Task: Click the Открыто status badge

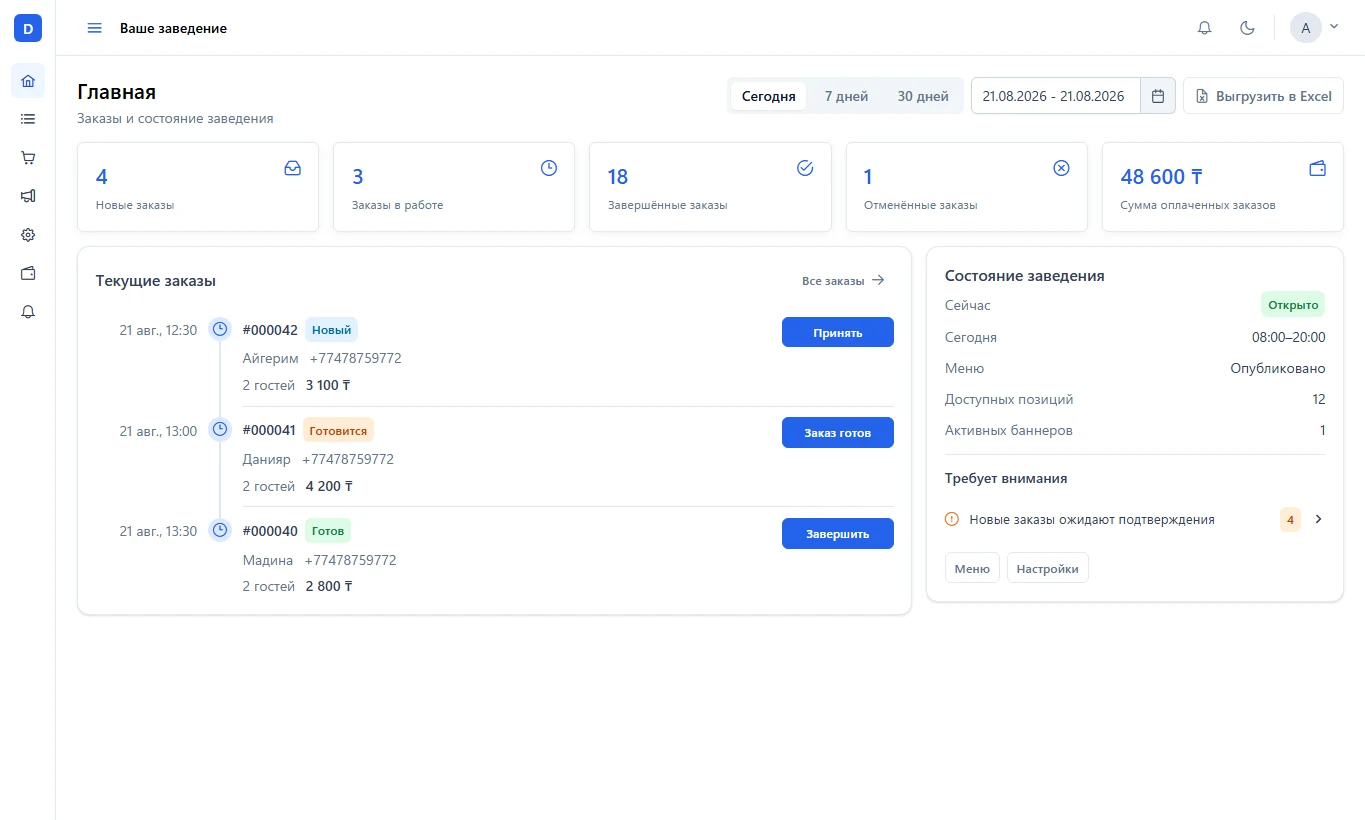Action: point(1293,305)
